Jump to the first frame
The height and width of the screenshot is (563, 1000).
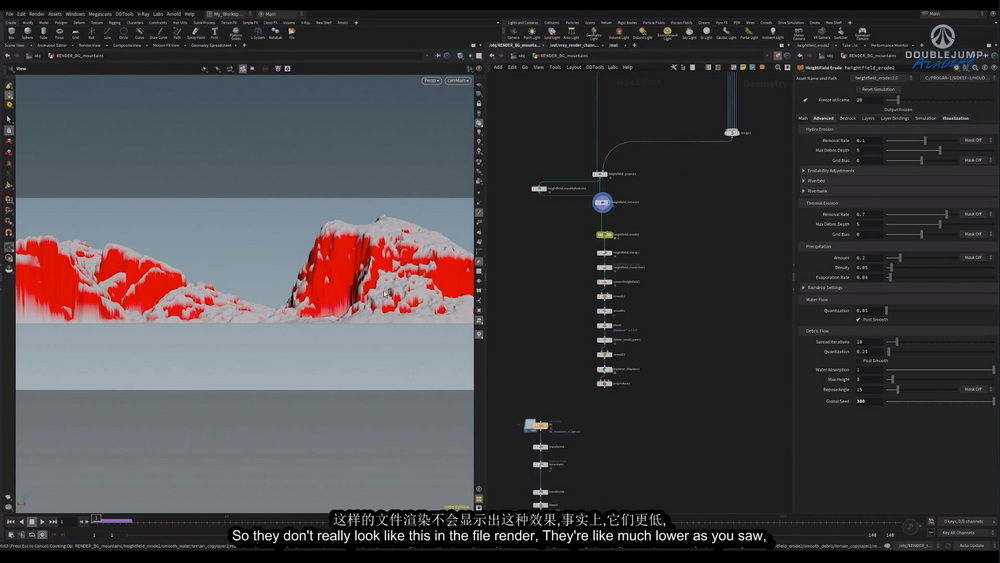[11, 522]
